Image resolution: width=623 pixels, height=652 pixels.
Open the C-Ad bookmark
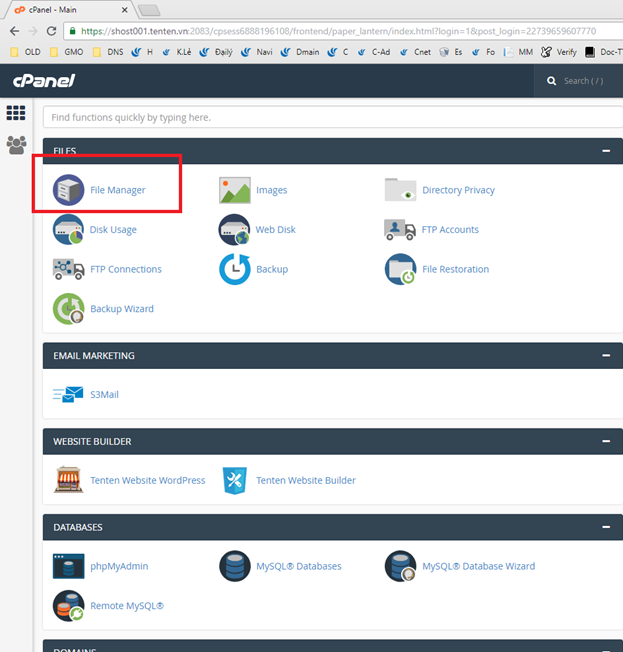(x=374, y=52)
